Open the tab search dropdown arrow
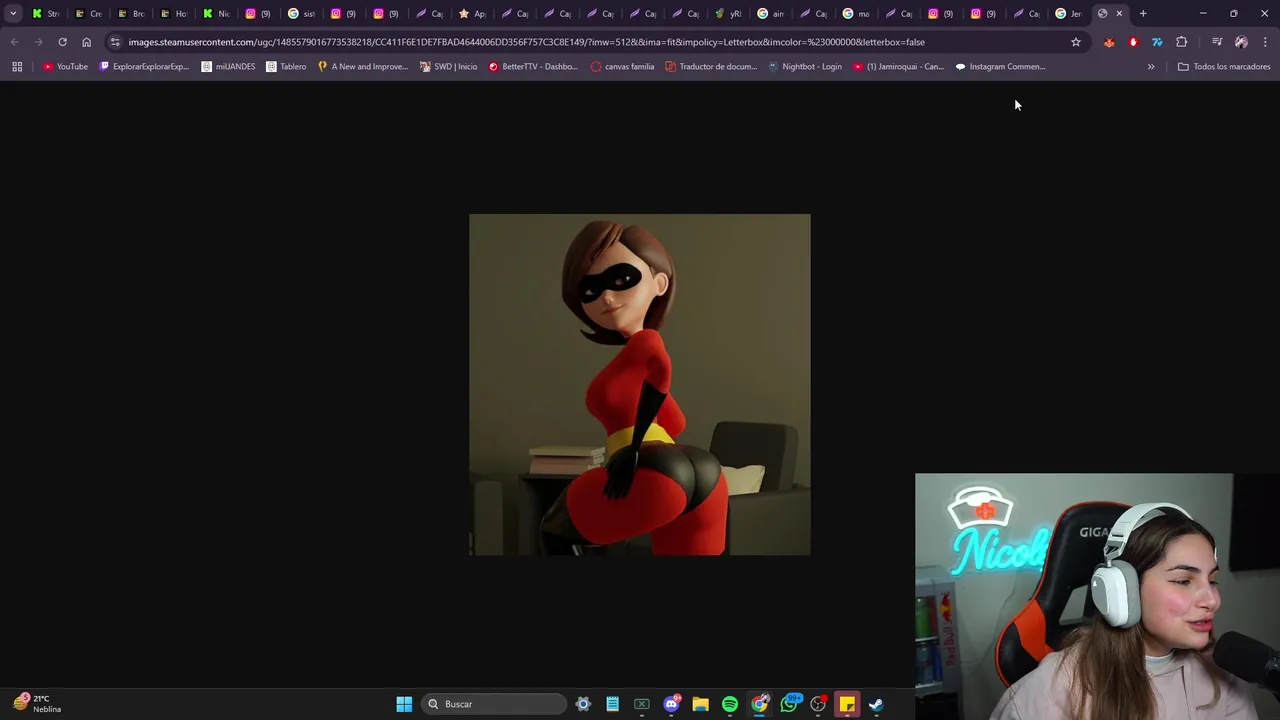This screenshot has width=1280, height=720. pyautogui.click(x=13, y=13)
